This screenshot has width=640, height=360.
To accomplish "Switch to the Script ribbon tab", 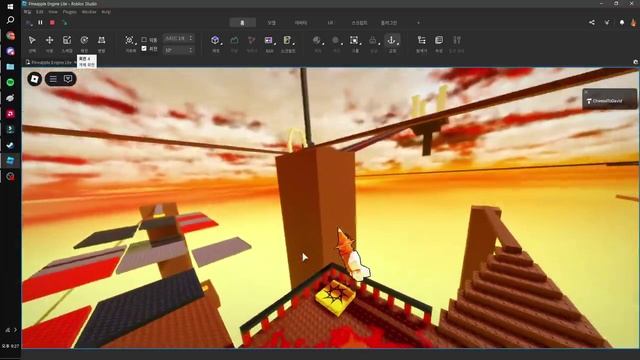I will pos(359,23).
